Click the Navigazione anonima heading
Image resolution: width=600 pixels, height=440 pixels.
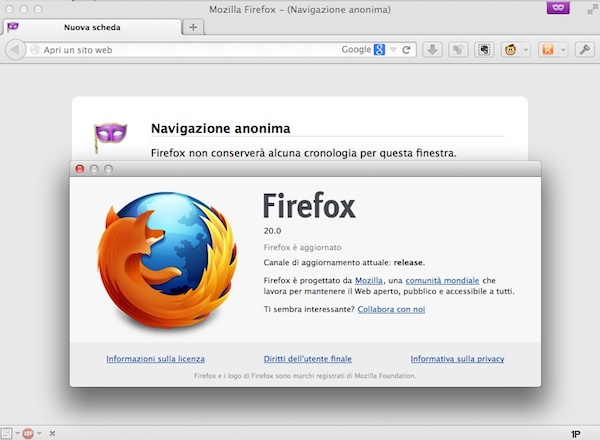[x=220, y=128]
